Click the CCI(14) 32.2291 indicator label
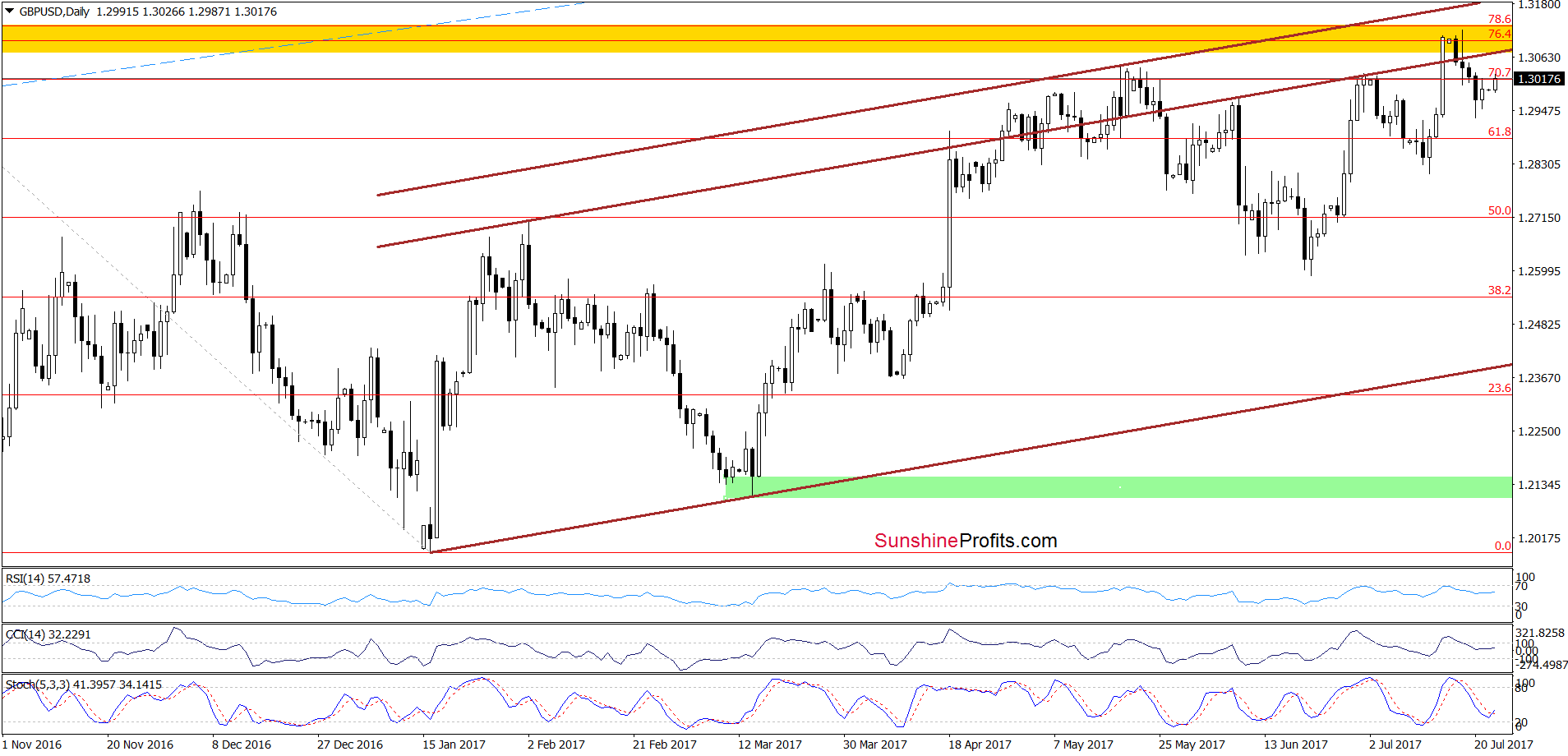 coord(48,634)
